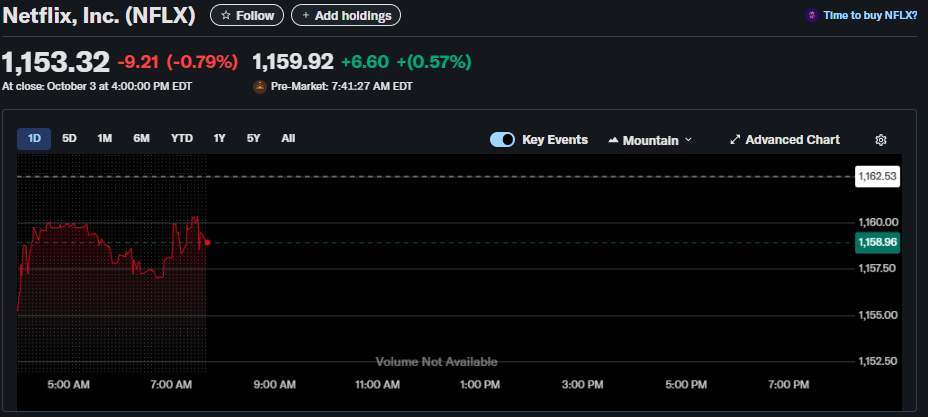928x417 pixels.
Task: Follow Netflix stock with star button
Action: point(247,16)
